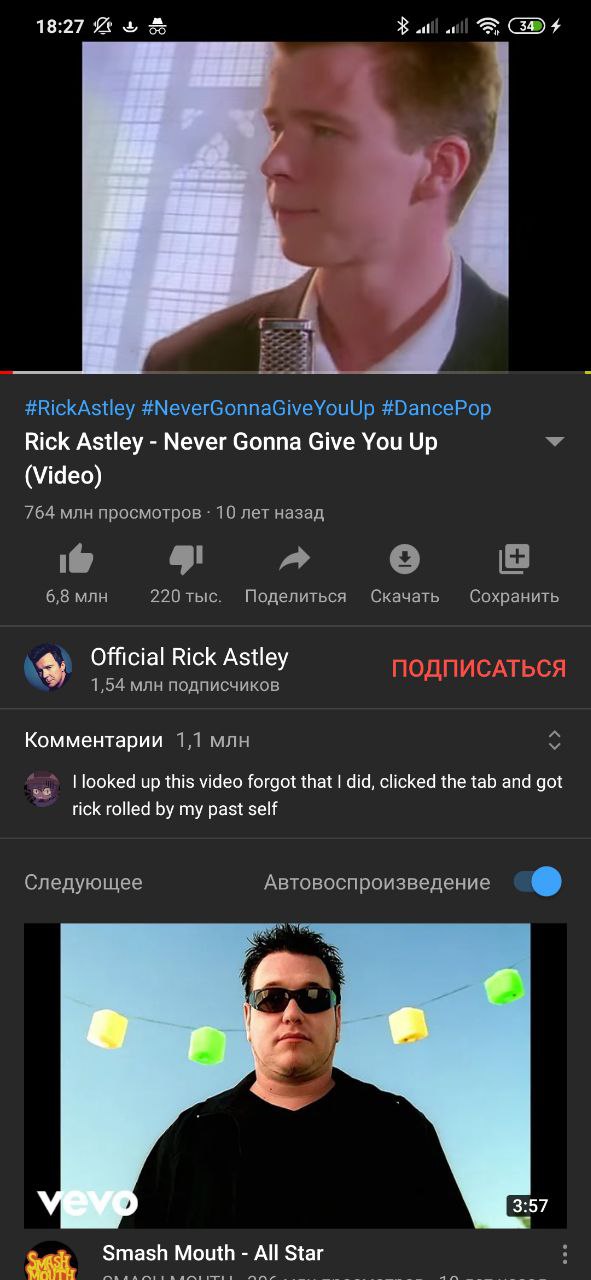Tap the ПОДПИСАТЬСЯ subscribe button

(x=479, y=668)
